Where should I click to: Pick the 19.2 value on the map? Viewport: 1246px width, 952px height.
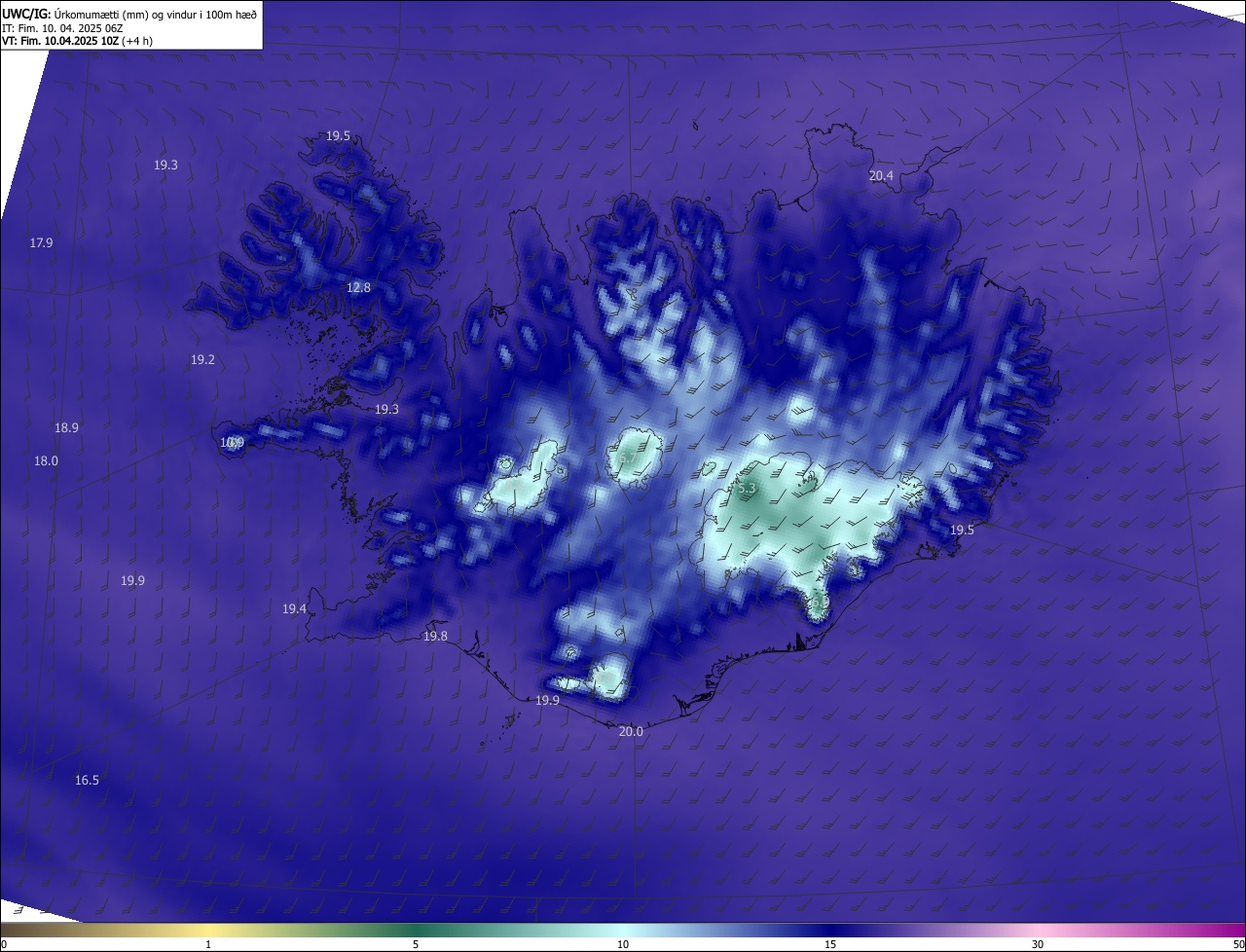(202, 360)
